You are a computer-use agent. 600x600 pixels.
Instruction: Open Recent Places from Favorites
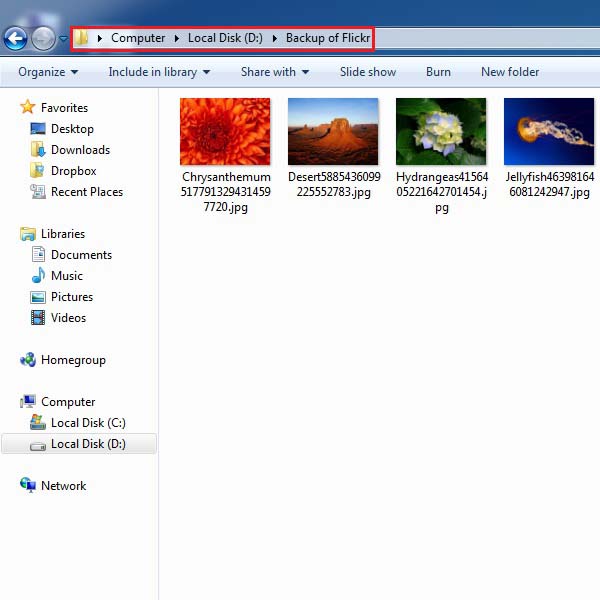(87, 192)
